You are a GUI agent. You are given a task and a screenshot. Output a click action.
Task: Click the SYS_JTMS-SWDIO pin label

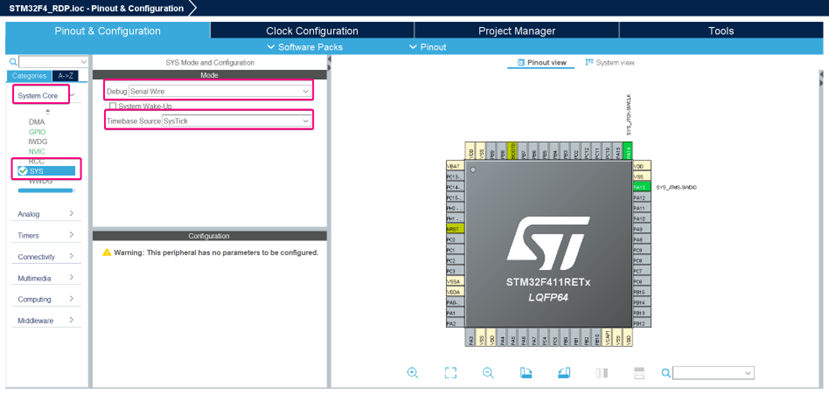(676, 187)
